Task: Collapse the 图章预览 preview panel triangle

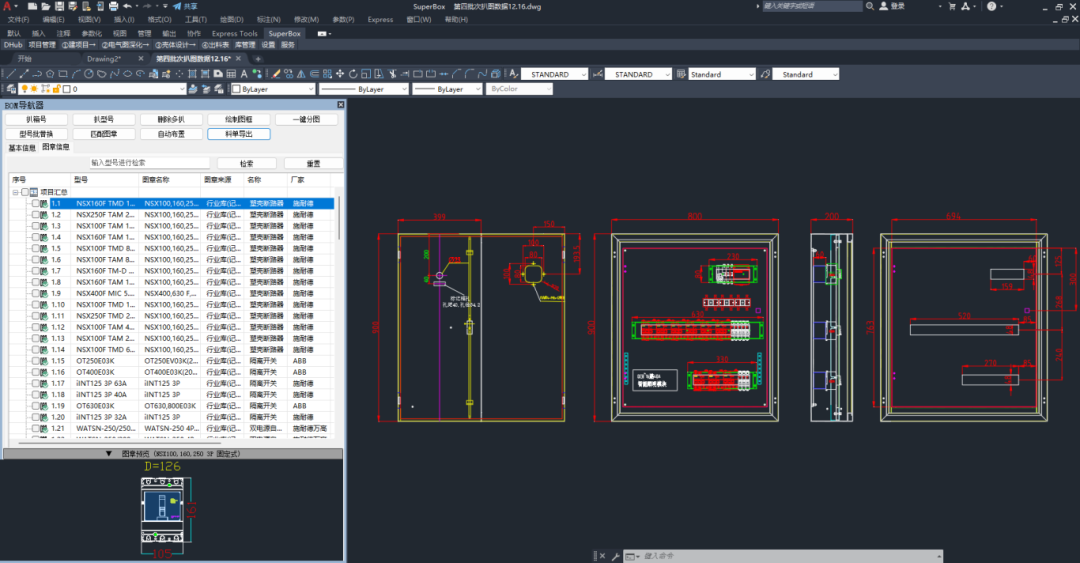Action: tap(109, 453)
